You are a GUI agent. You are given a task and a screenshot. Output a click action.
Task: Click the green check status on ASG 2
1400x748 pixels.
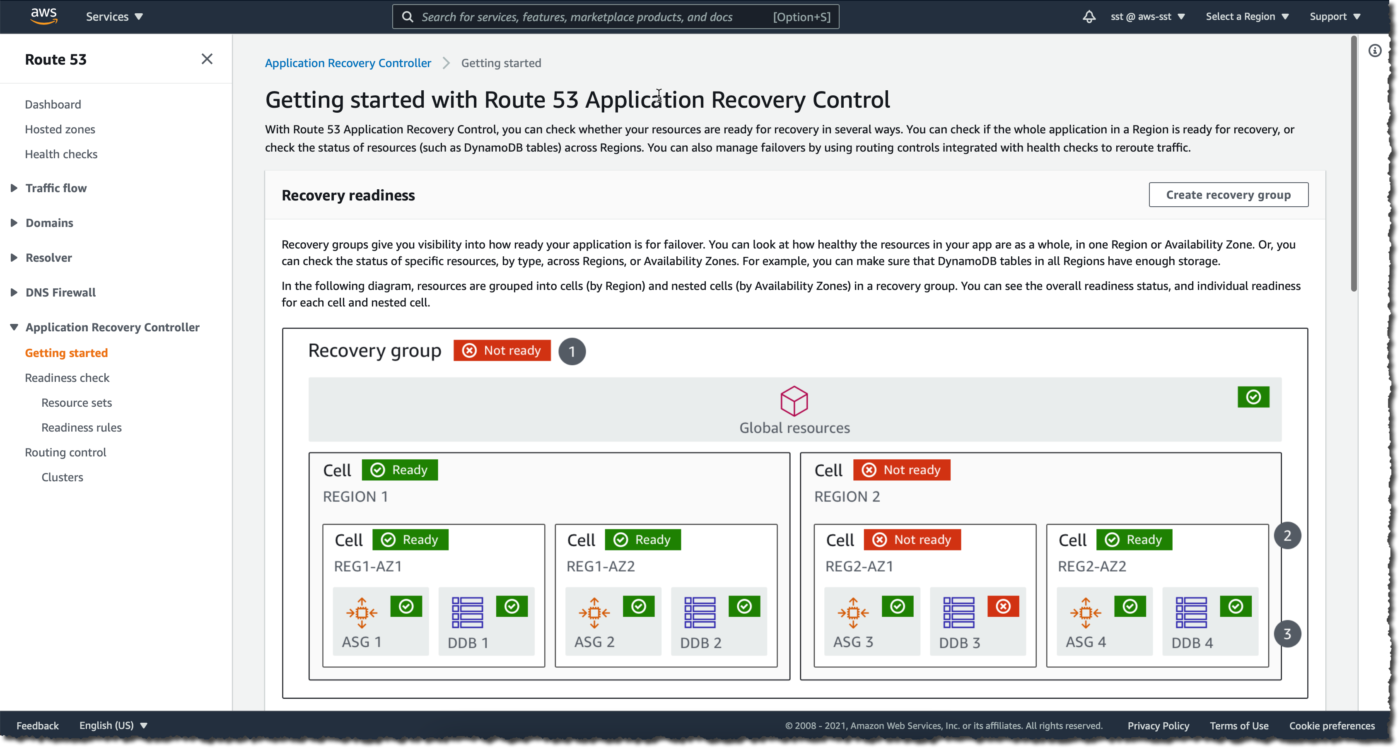click(x=639, y=606)
